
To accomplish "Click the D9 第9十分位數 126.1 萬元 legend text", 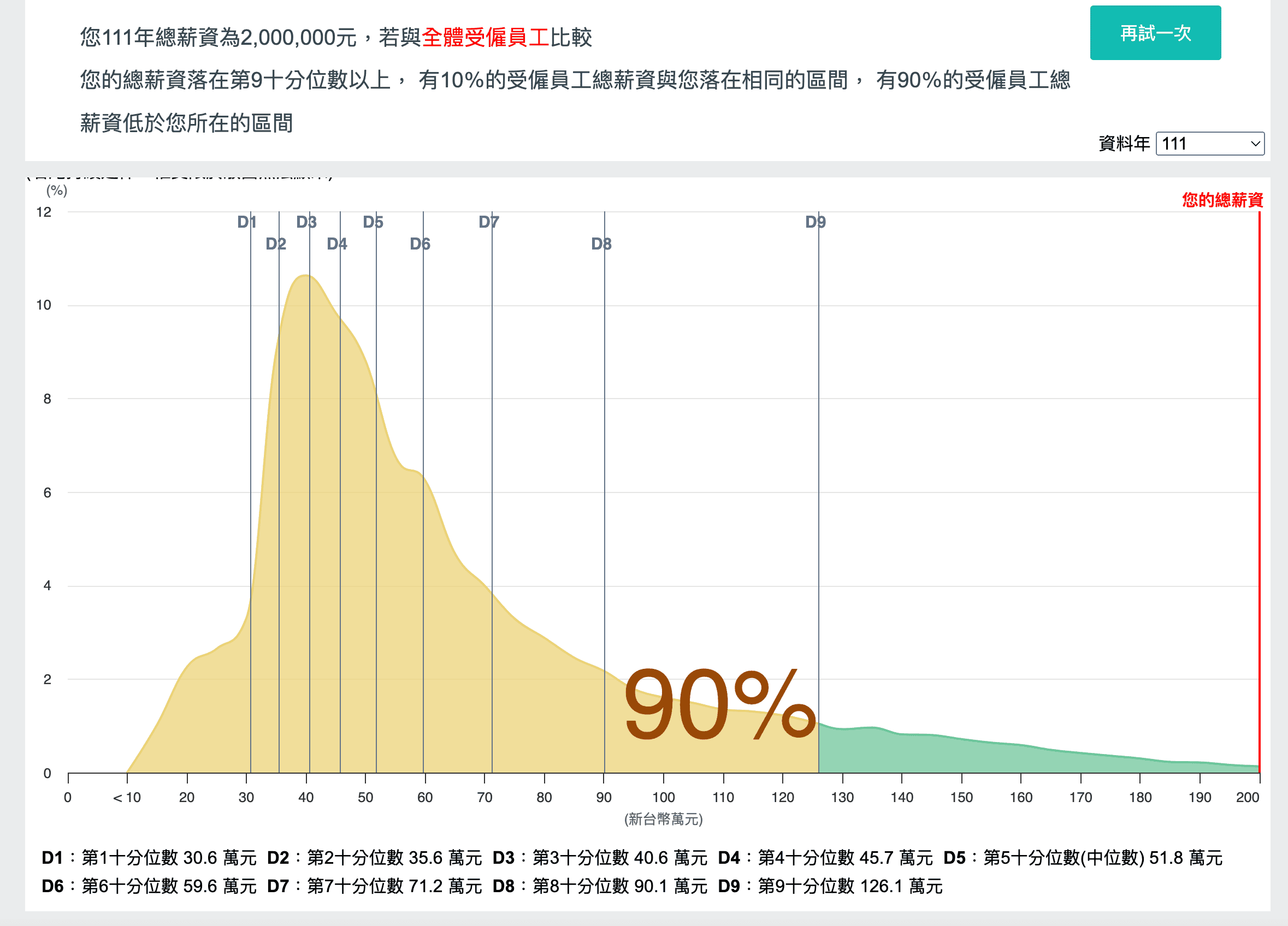I will 830,886.
